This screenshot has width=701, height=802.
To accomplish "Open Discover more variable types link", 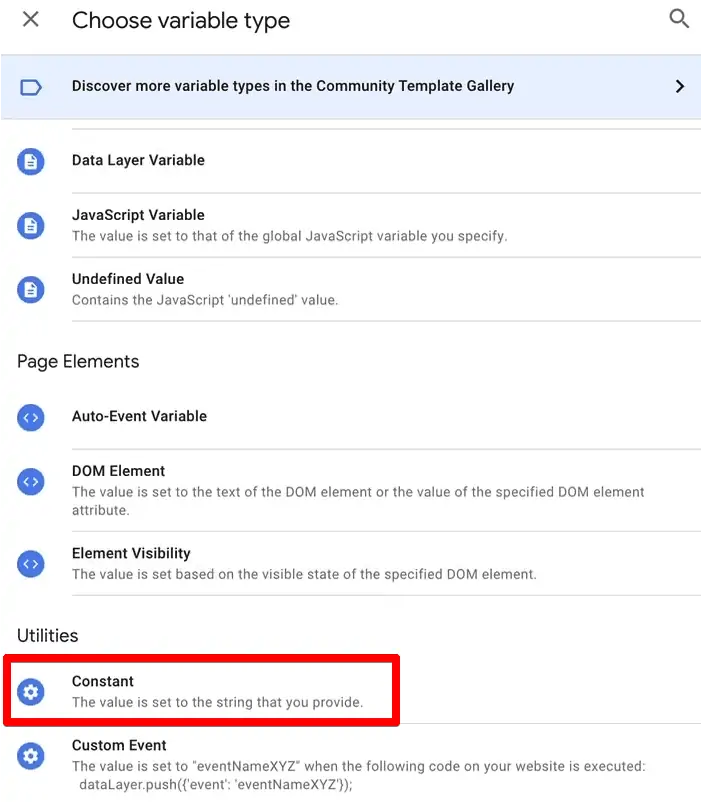I will [x=293, y=86].
